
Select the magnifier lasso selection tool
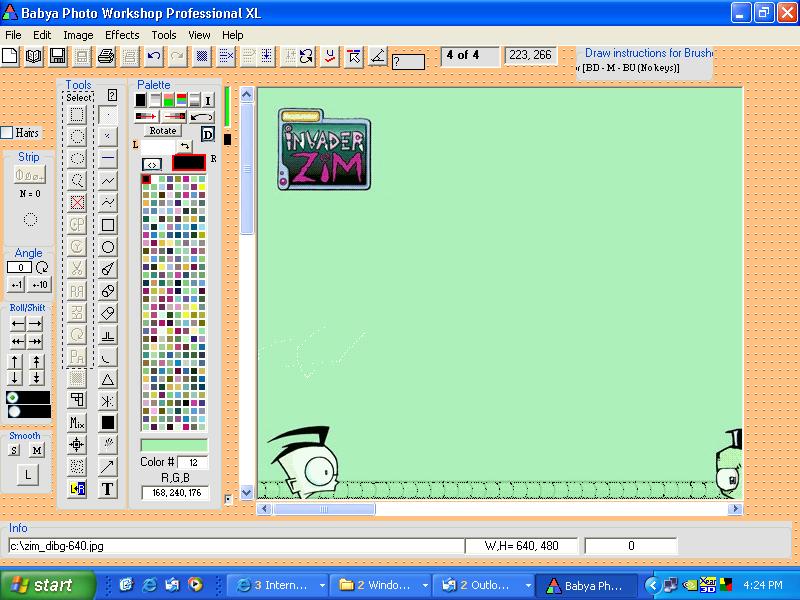coord(77,180)
